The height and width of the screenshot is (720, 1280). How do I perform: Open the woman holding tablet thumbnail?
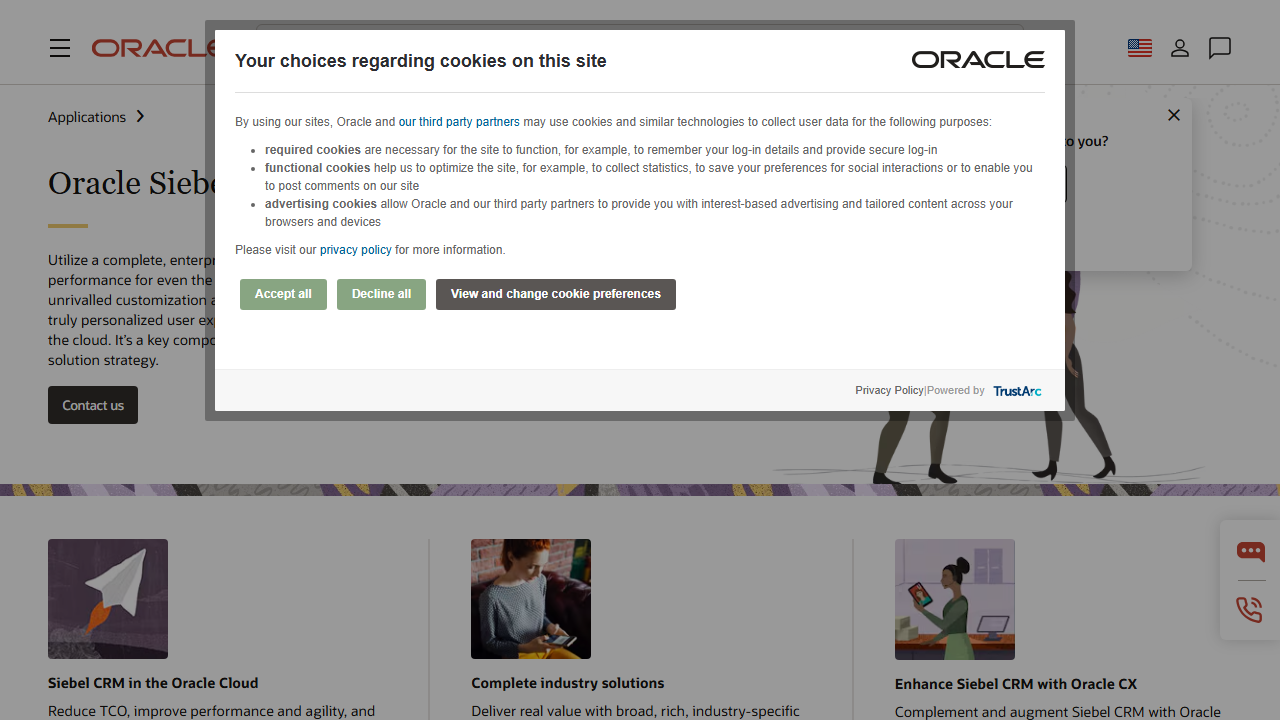[955, 600]
